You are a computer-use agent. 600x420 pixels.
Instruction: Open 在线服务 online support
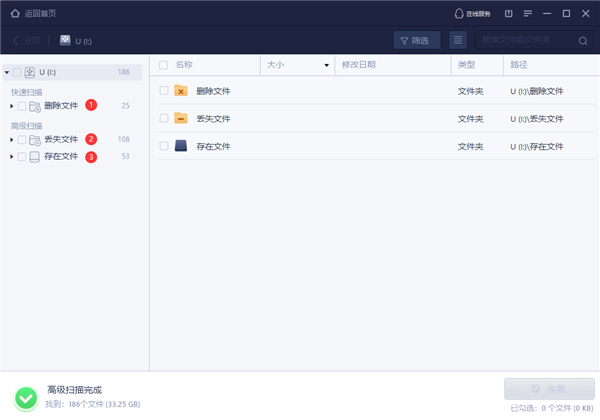click(x=472, y=14)
